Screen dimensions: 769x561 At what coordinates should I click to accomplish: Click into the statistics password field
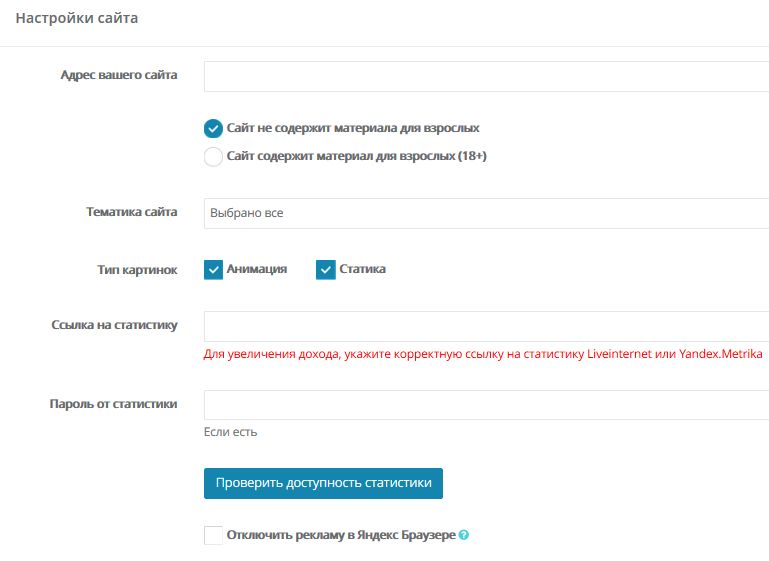486,405
